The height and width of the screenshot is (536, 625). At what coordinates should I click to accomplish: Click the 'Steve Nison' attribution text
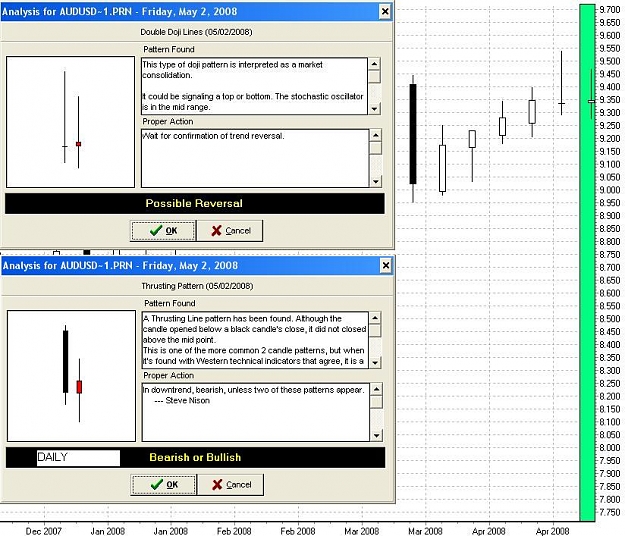(188, 401)
